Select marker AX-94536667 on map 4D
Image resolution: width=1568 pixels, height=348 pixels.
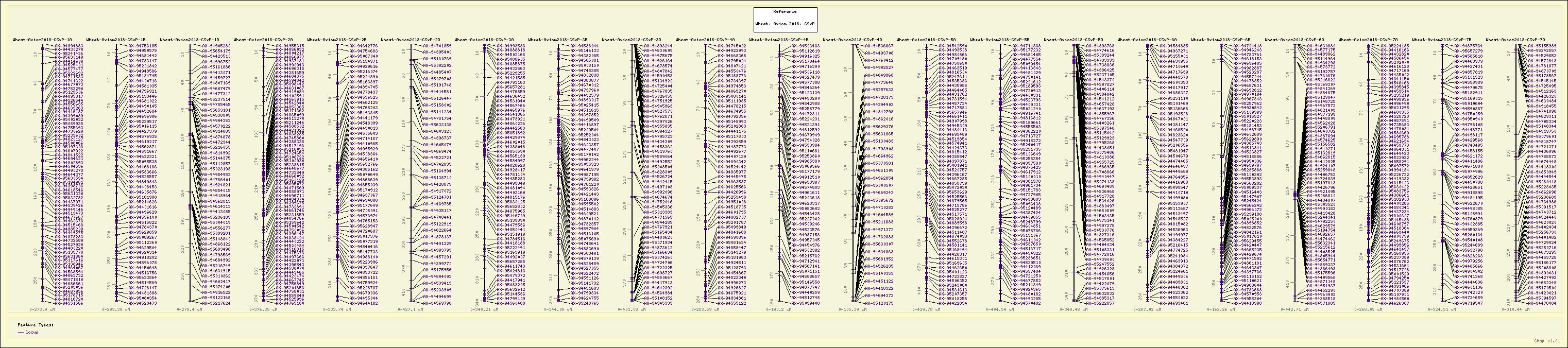pos(879,46)
